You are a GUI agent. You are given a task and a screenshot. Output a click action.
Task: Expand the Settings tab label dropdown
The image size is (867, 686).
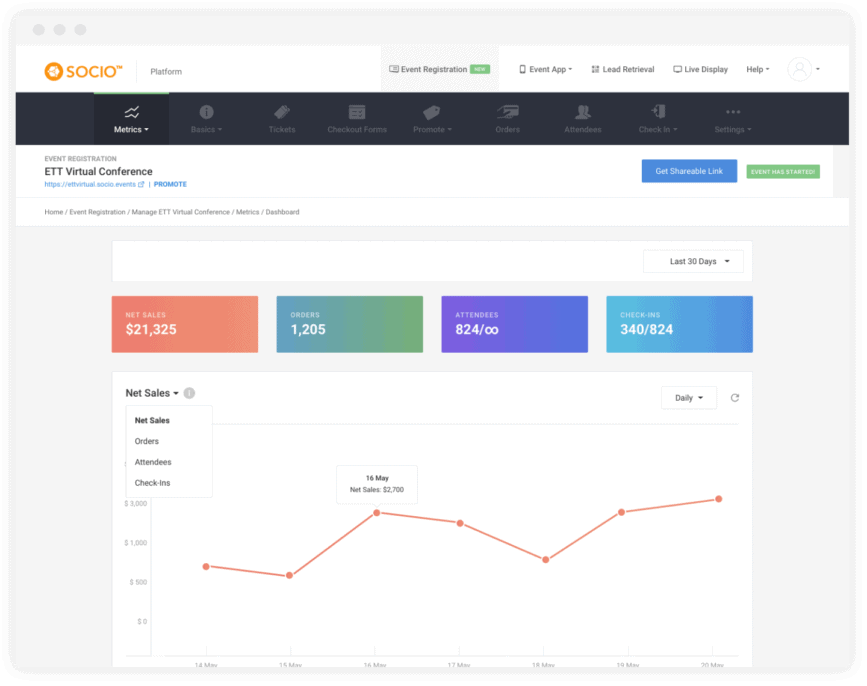733,129
